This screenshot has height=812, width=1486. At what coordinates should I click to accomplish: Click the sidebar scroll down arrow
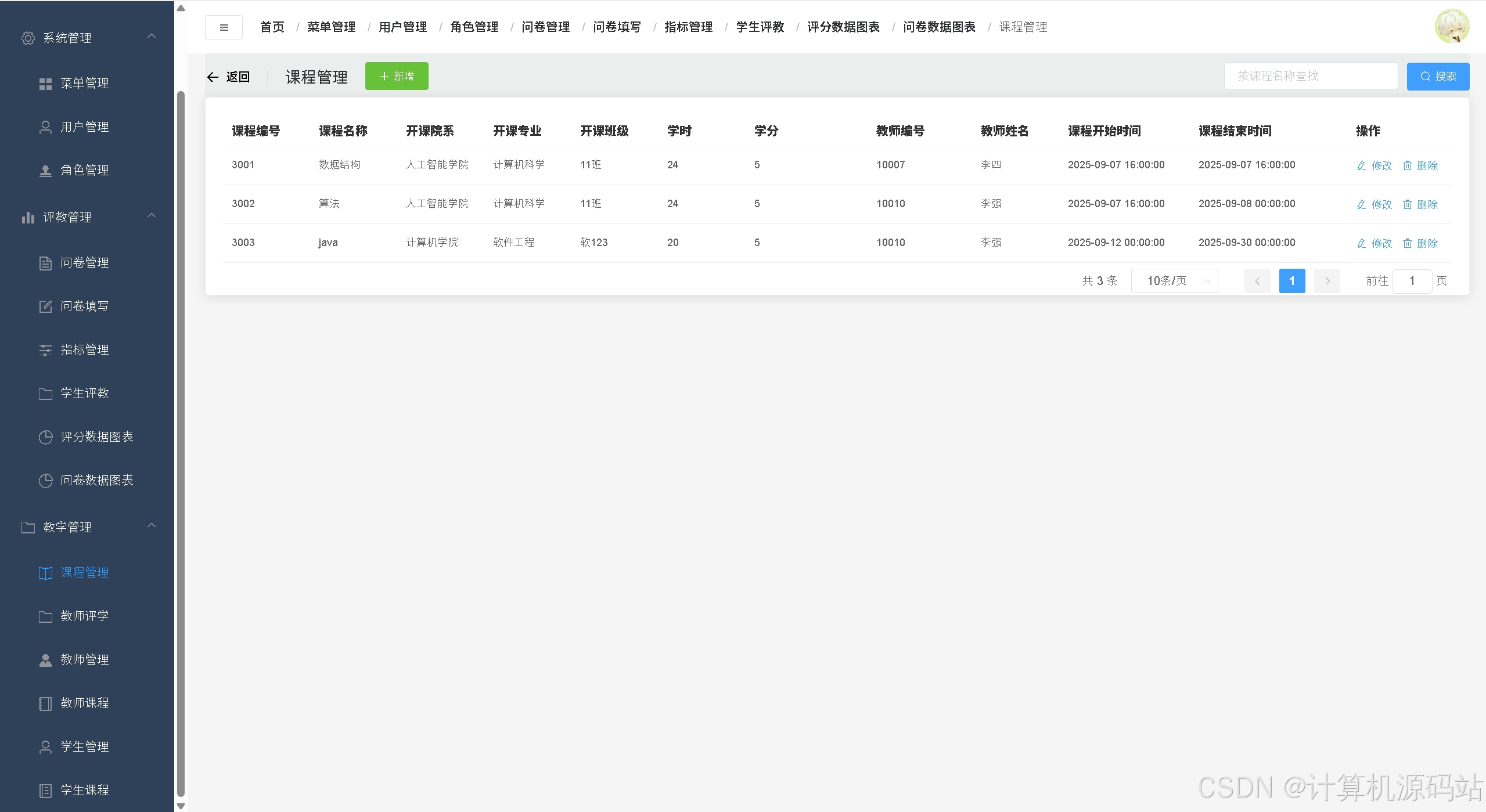click(x=181, y=806)
